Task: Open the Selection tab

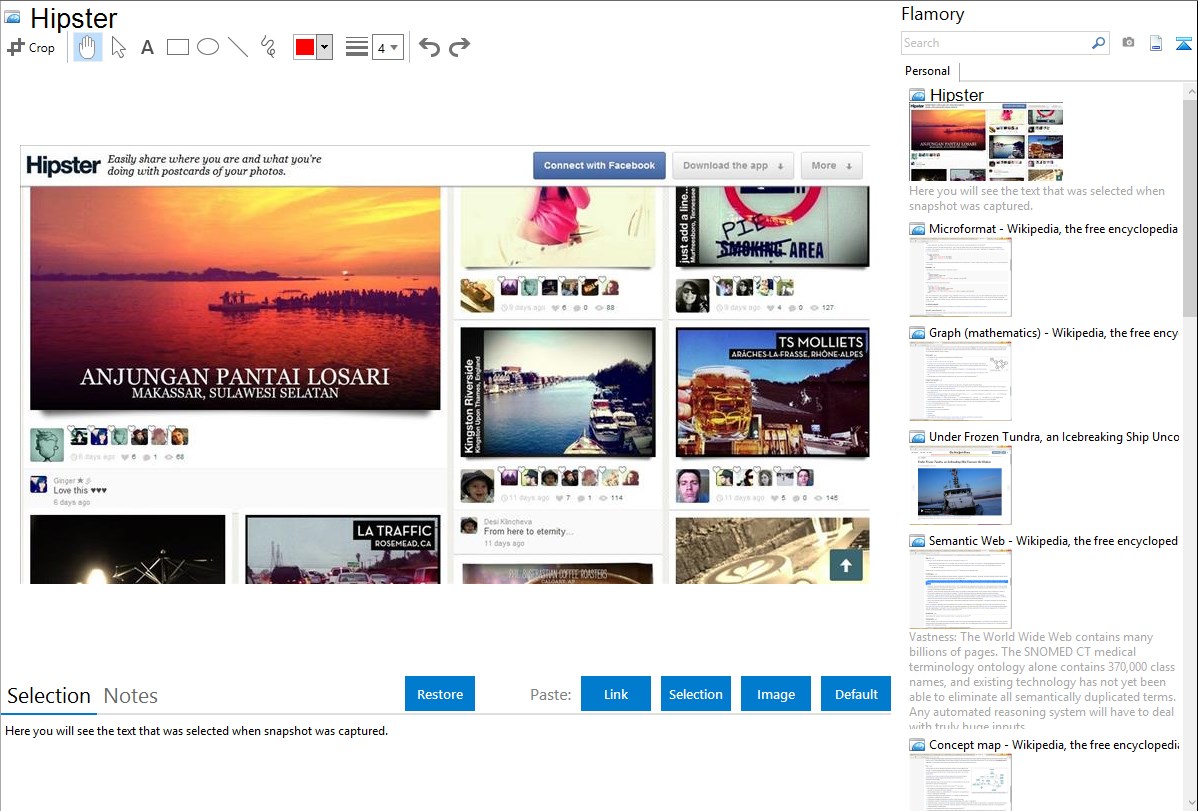Action: [49, 696]
